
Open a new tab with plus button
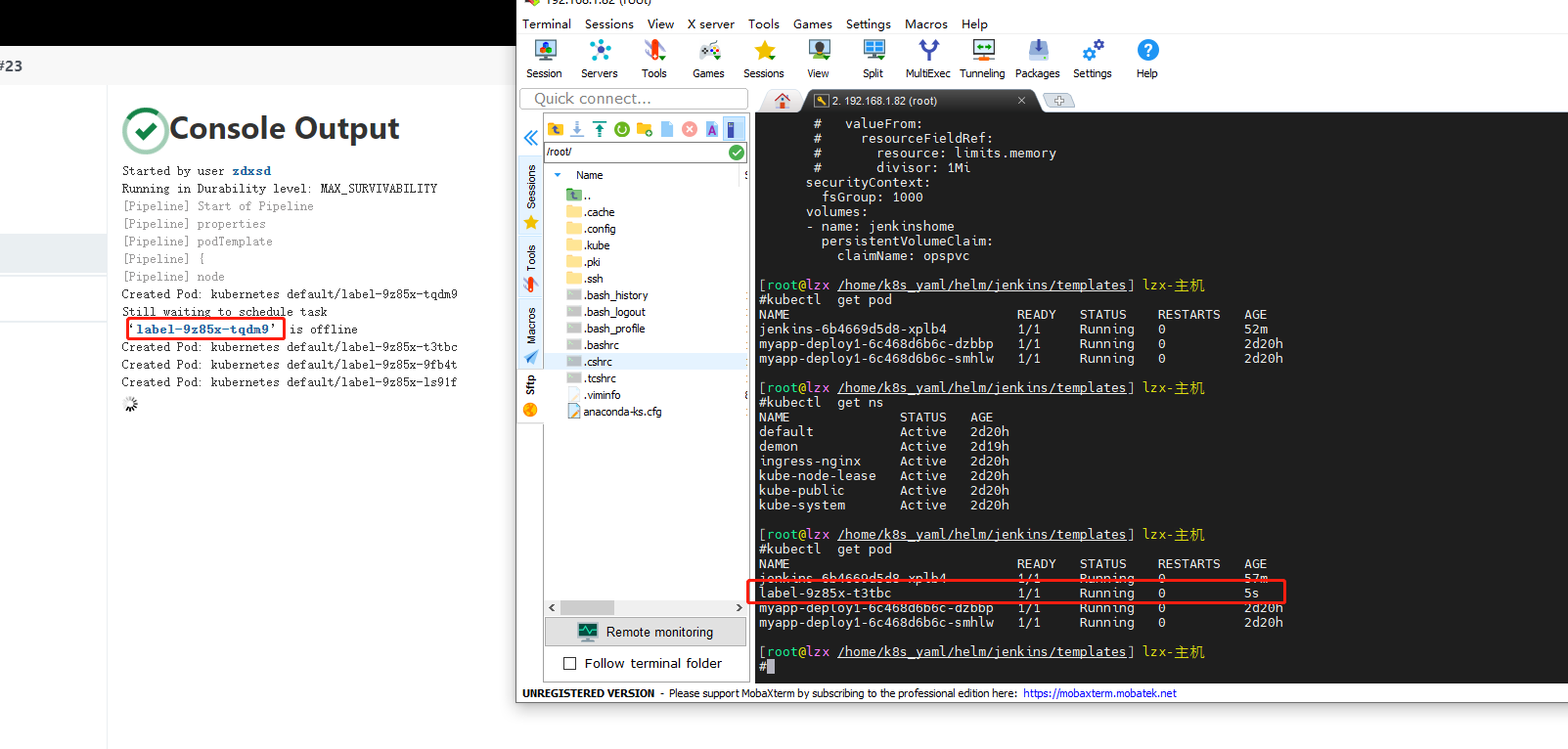1058,101
